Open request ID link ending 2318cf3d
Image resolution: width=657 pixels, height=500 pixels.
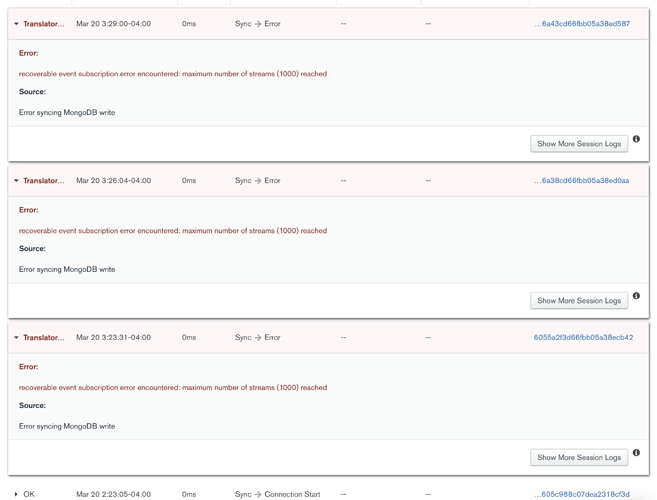click(x=582, y=494)
